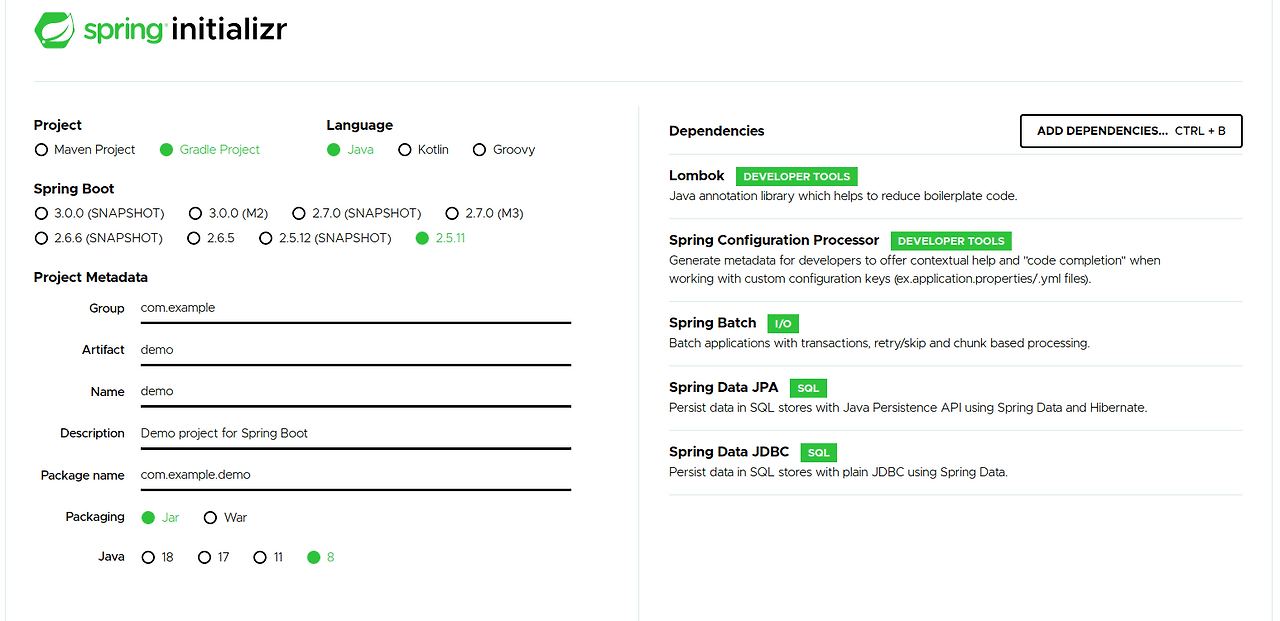Choose Spring Boot 2.7.0 (M3)
The width and height of the screenshot is (1280, 621).
(x=452, y=213)
